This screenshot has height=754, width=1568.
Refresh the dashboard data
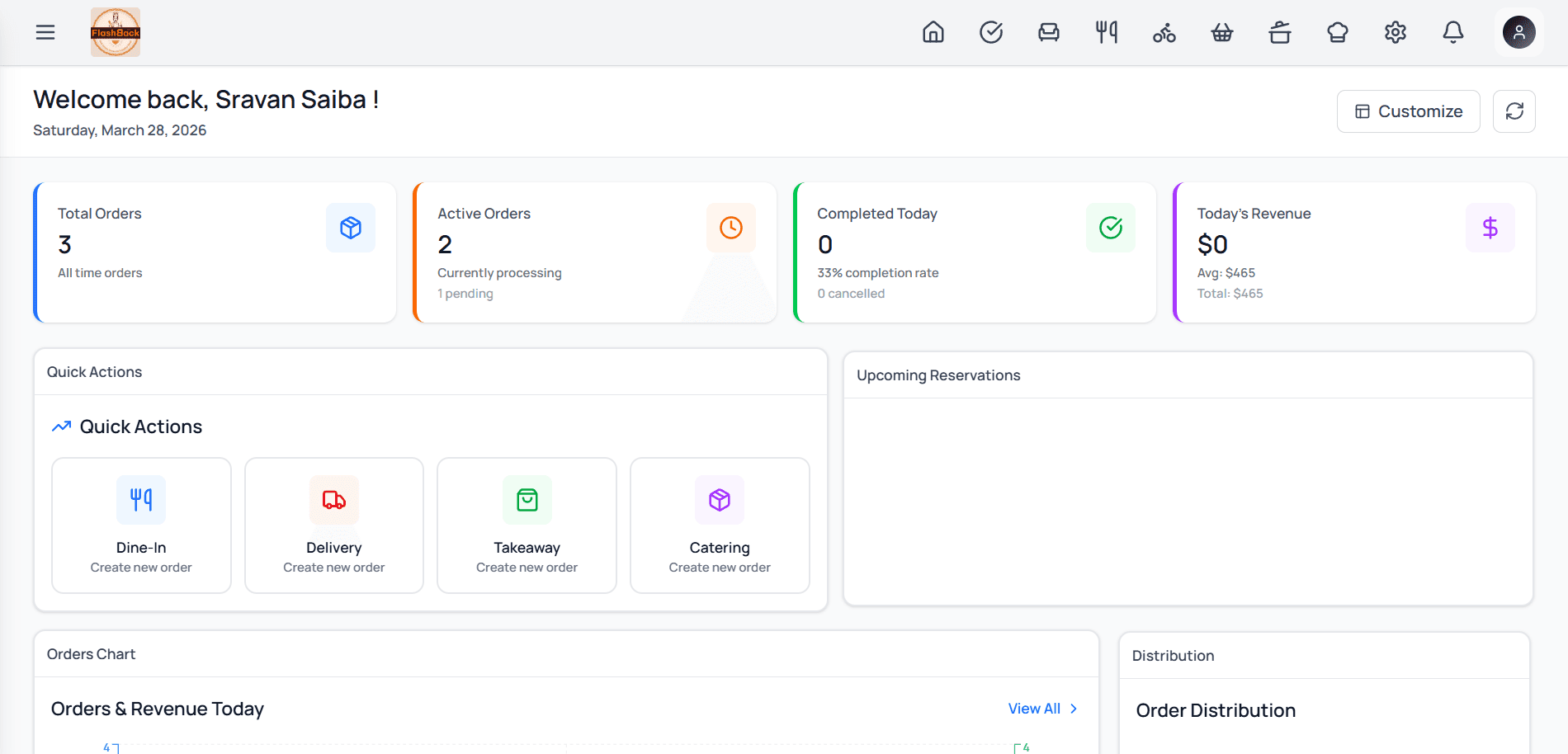tap(1514, 111)
